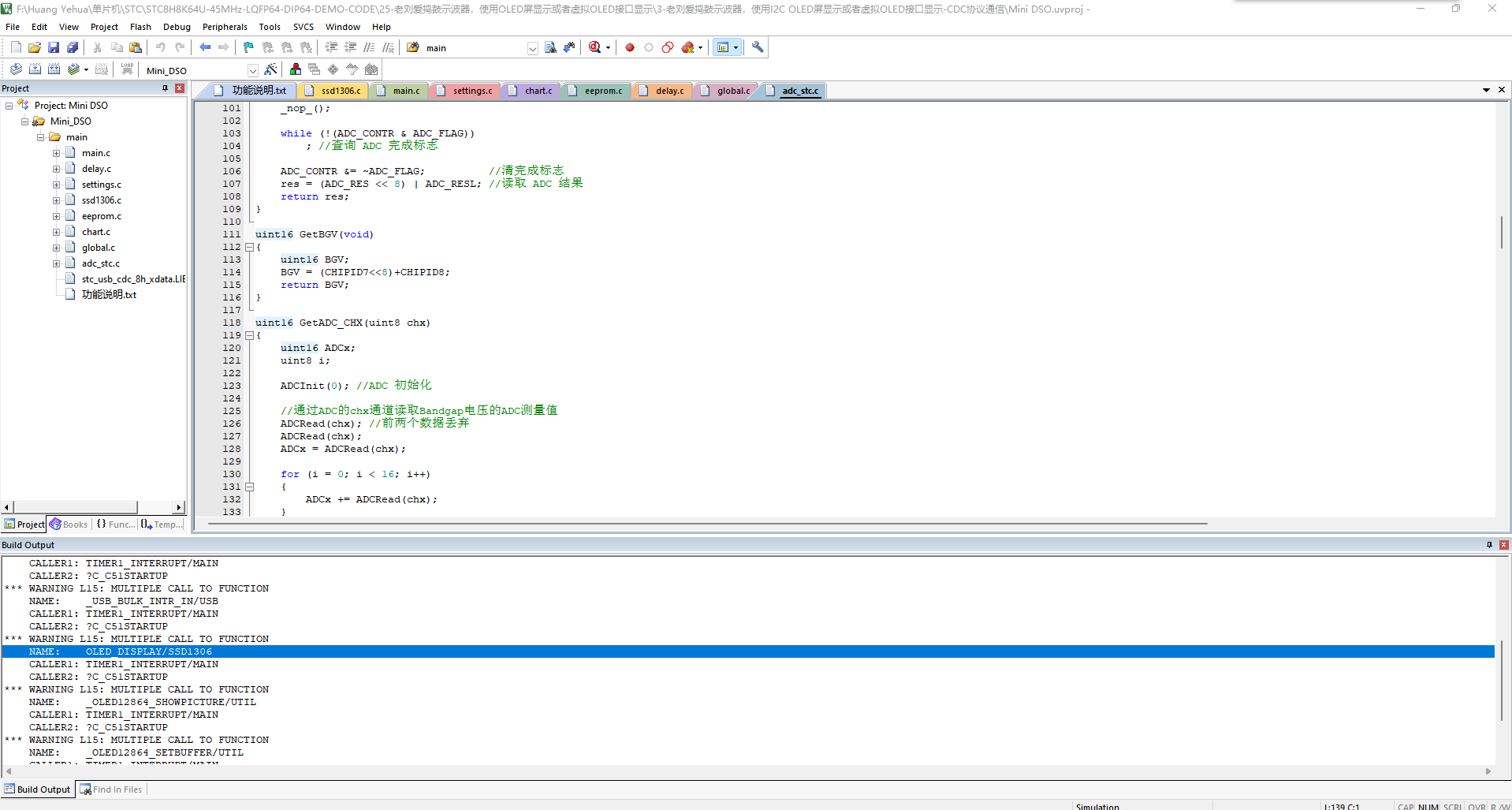Screen dimensions: 1512x810
Task: Click the editor vertical scrollbar thumb
Action: (x=1503, y=232)
